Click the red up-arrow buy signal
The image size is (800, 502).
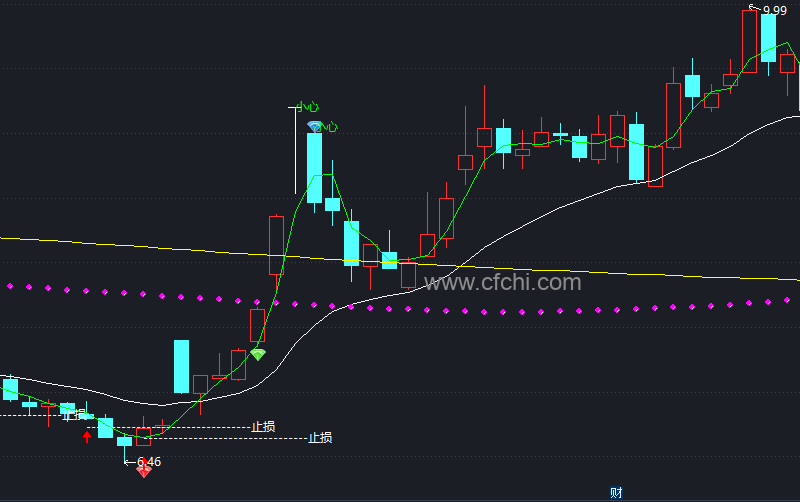click(87, 436)
